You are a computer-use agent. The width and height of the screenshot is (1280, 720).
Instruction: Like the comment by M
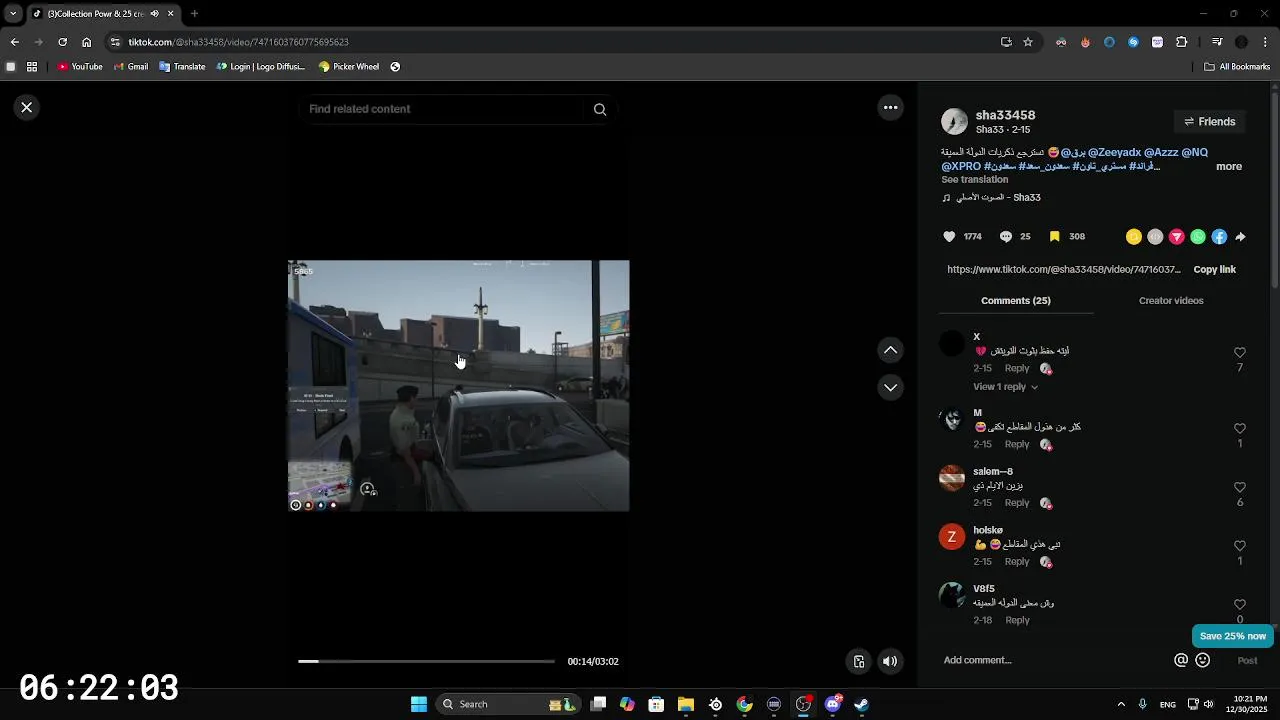click(x=1240, y=429)
